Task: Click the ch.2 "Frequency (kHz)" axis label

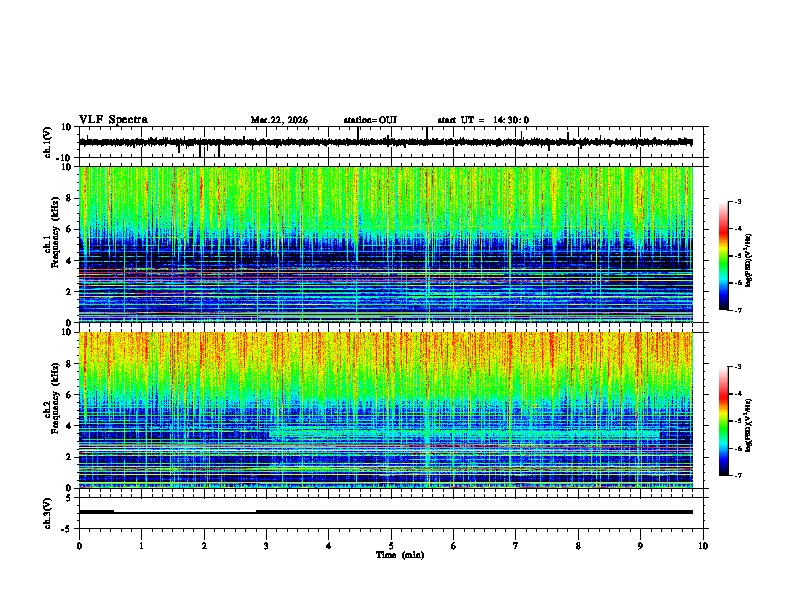Action: [56, 398]
